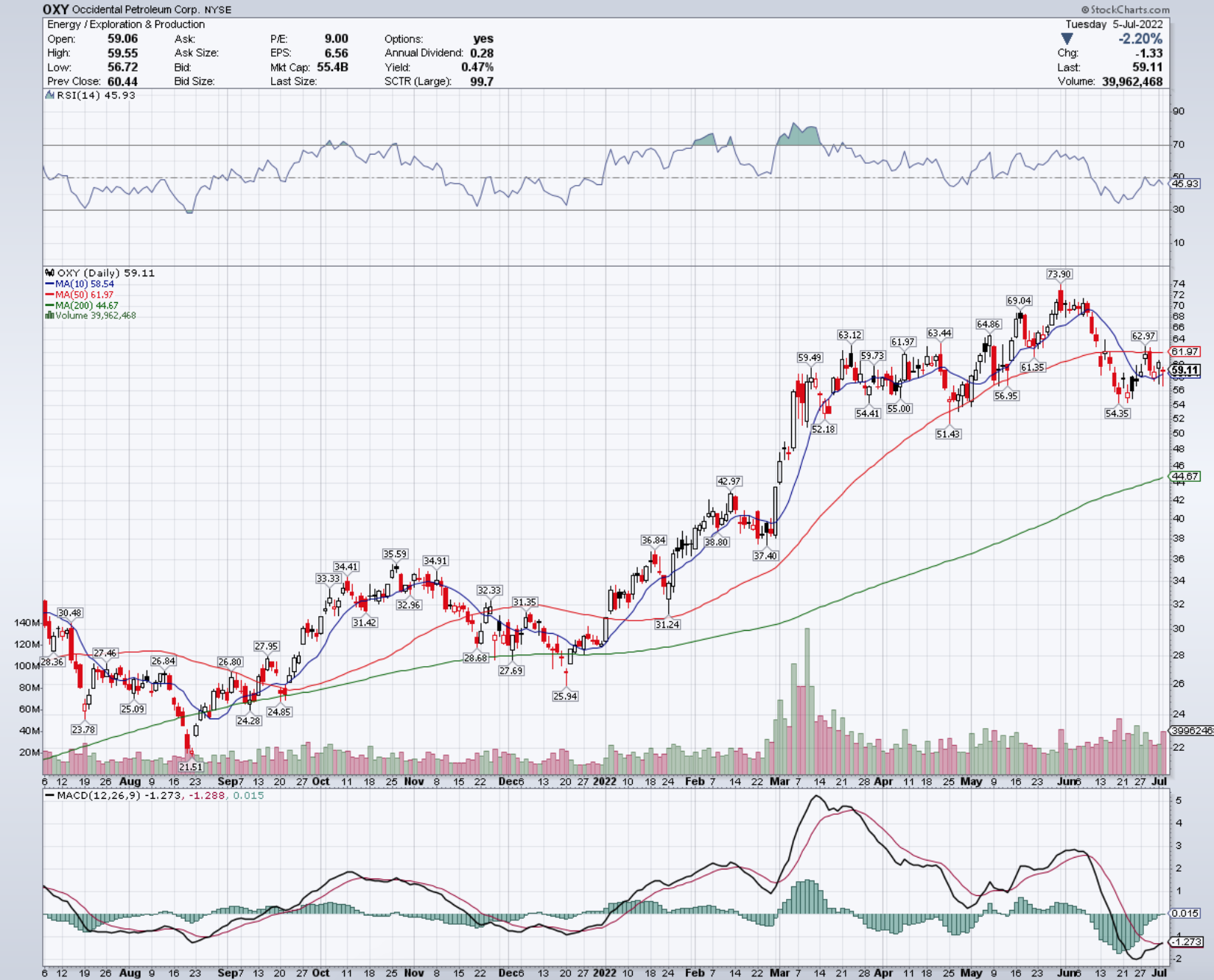Click the P/E value 9.00
The width and height of the screenshot is (1214, 980).
coord(337,38)
